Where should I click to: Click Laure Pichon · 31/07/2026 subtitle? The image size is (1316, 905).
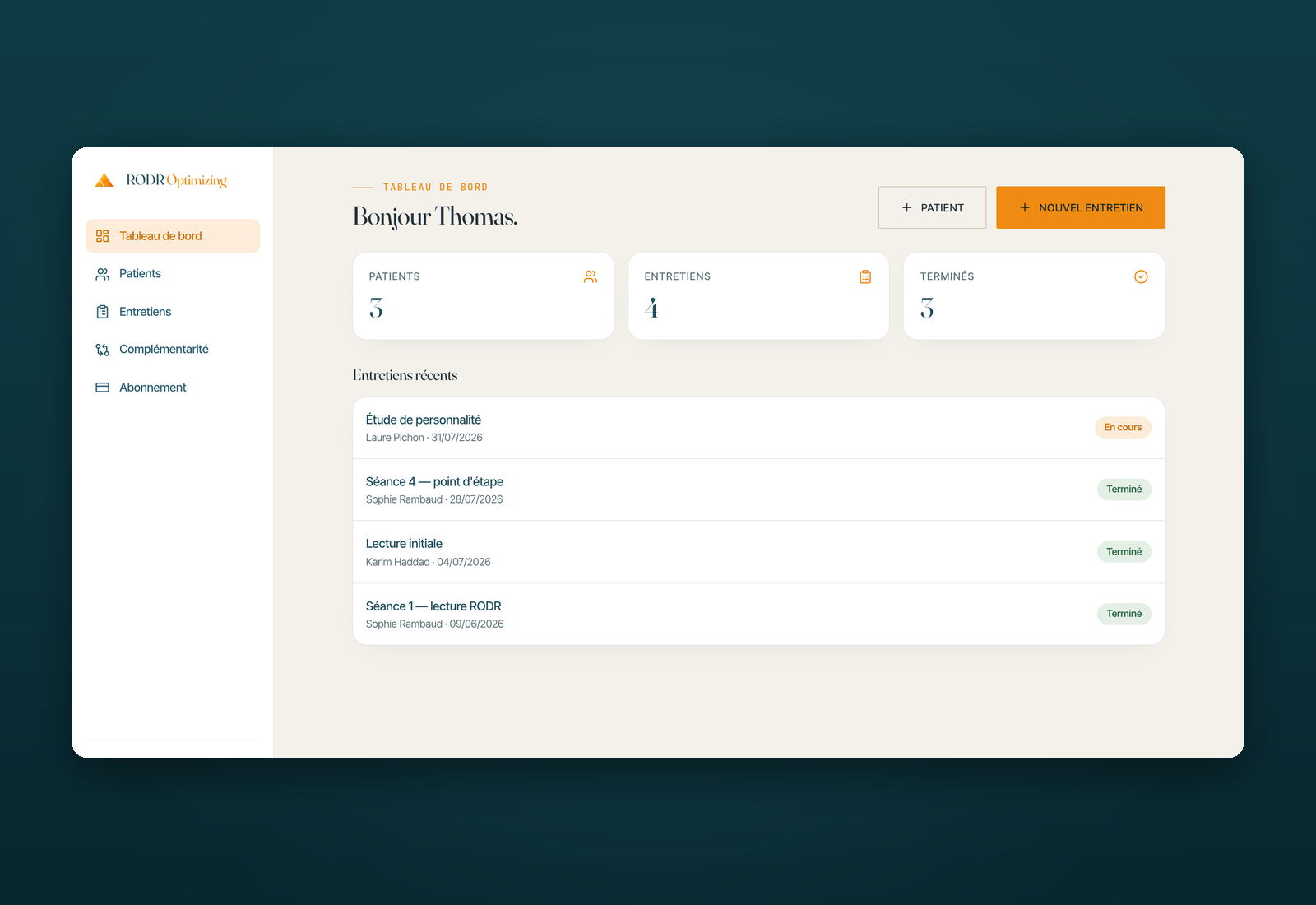coord(424,438)
